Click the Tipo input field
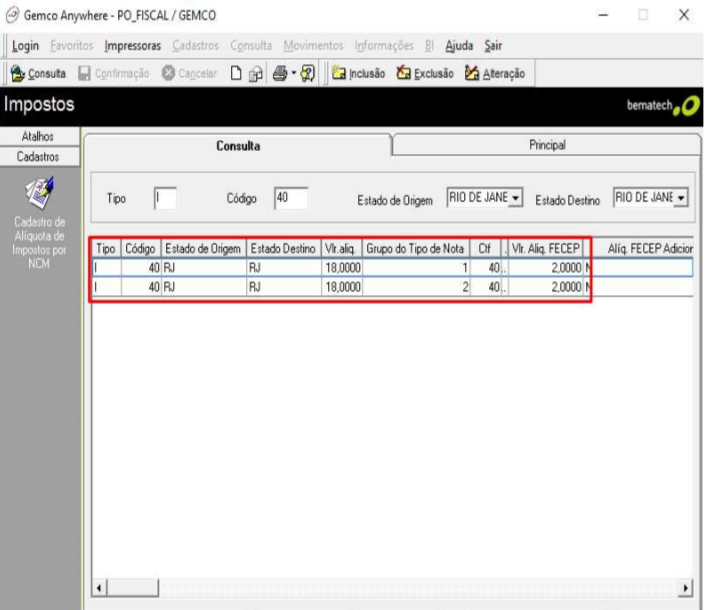The height and width of the screenshot is (610, 705). (165, 198)
